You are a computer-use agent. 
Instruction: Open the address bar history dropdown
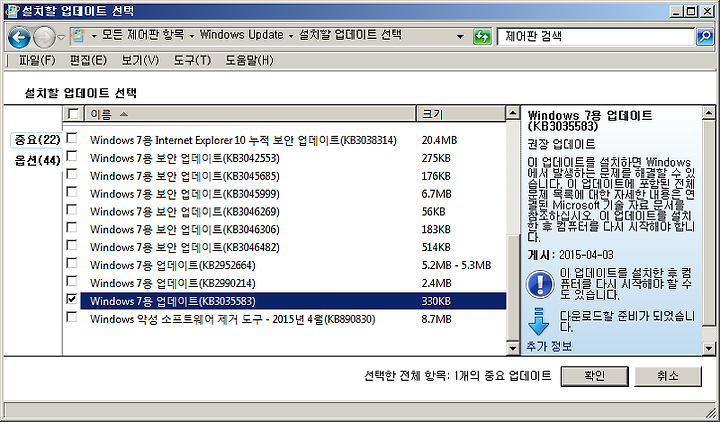pyautogui.click(x=460, y=36)
